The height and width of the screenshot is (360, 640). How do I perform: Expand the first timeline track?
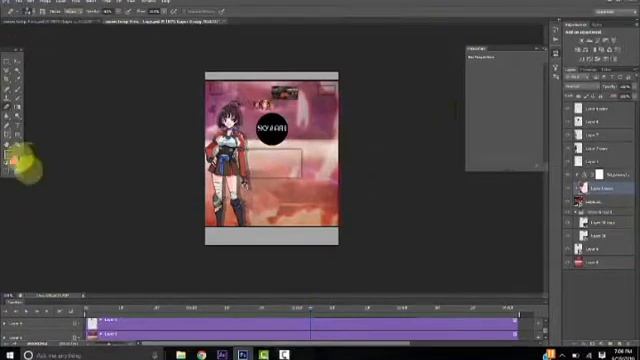pyautogui.click(x=4, y=323)
